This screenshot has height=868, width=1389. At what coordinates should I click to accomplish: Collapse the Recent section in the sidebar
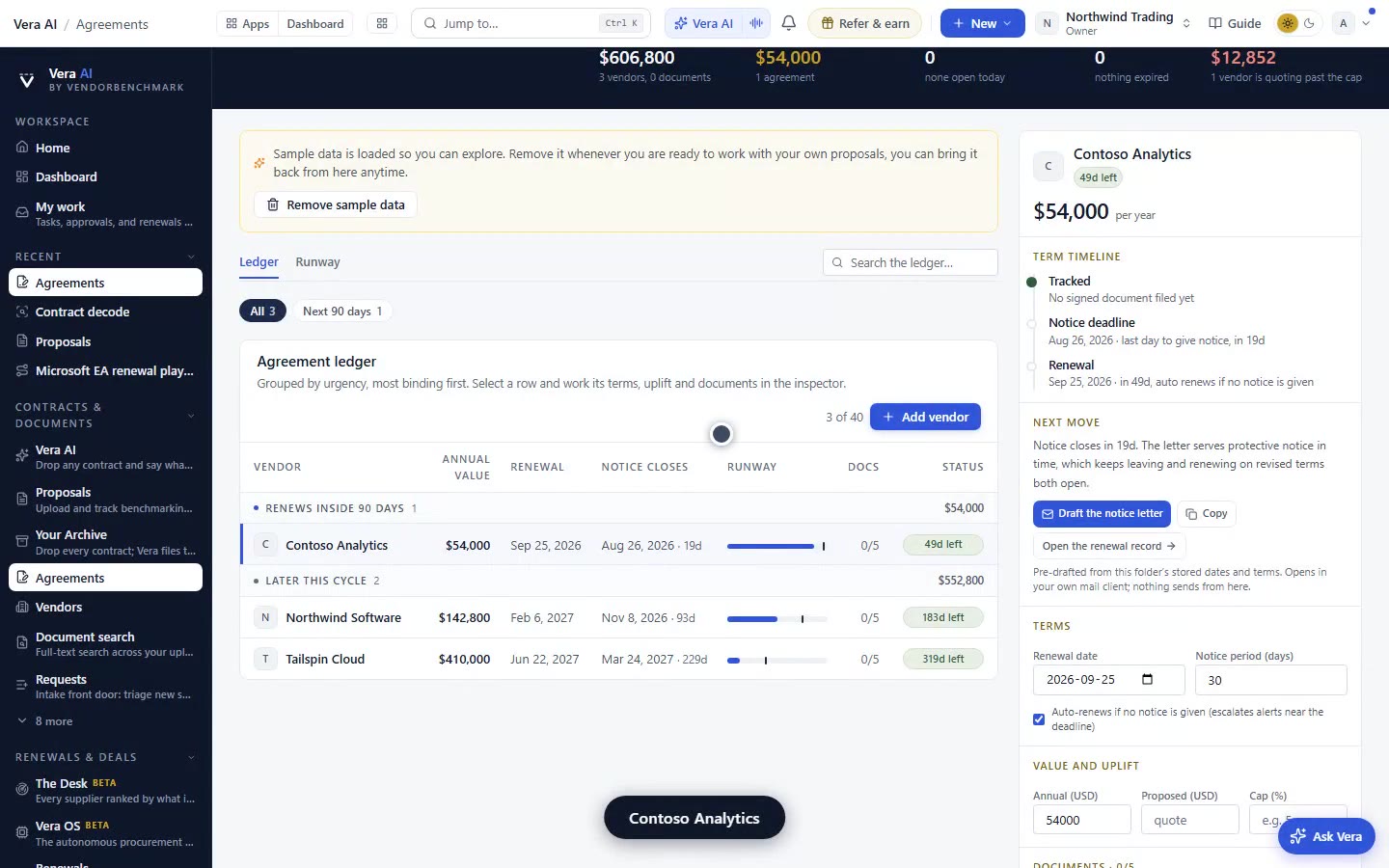pos(191,257)
